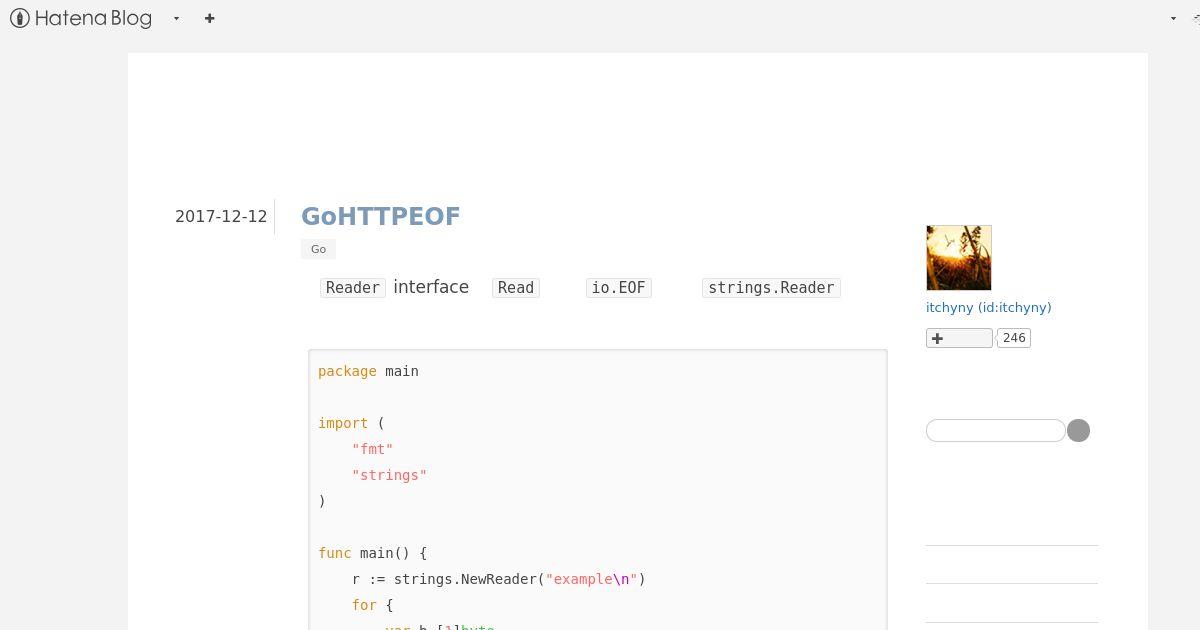This screenshot has height=630, width=1200.
Task: Click the round gray search button
Action: click(1078, 430)
